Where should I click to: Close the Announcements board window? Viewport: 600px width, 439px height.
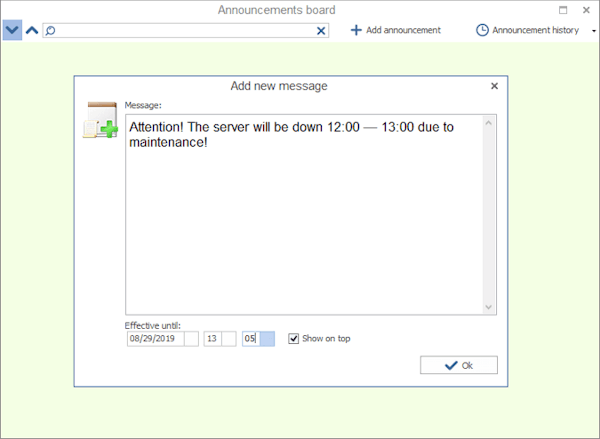click(x=586, y=10)
